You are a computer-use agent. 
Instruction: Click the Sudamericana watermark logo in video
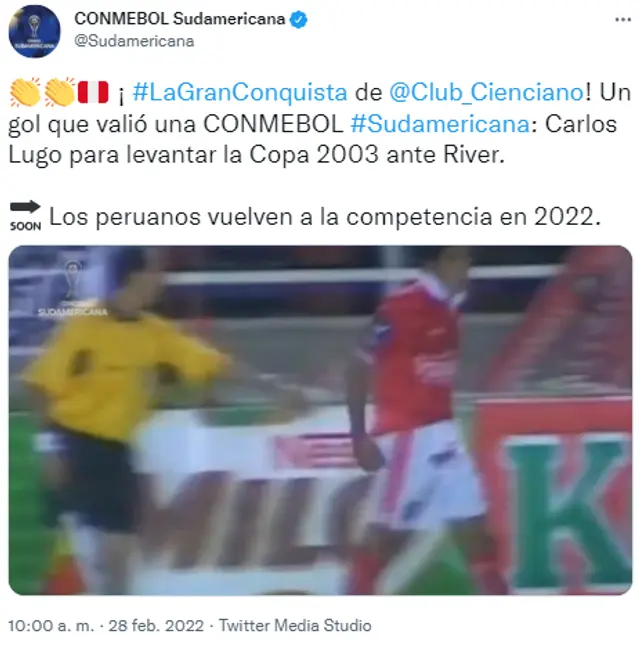coord(73,289)
